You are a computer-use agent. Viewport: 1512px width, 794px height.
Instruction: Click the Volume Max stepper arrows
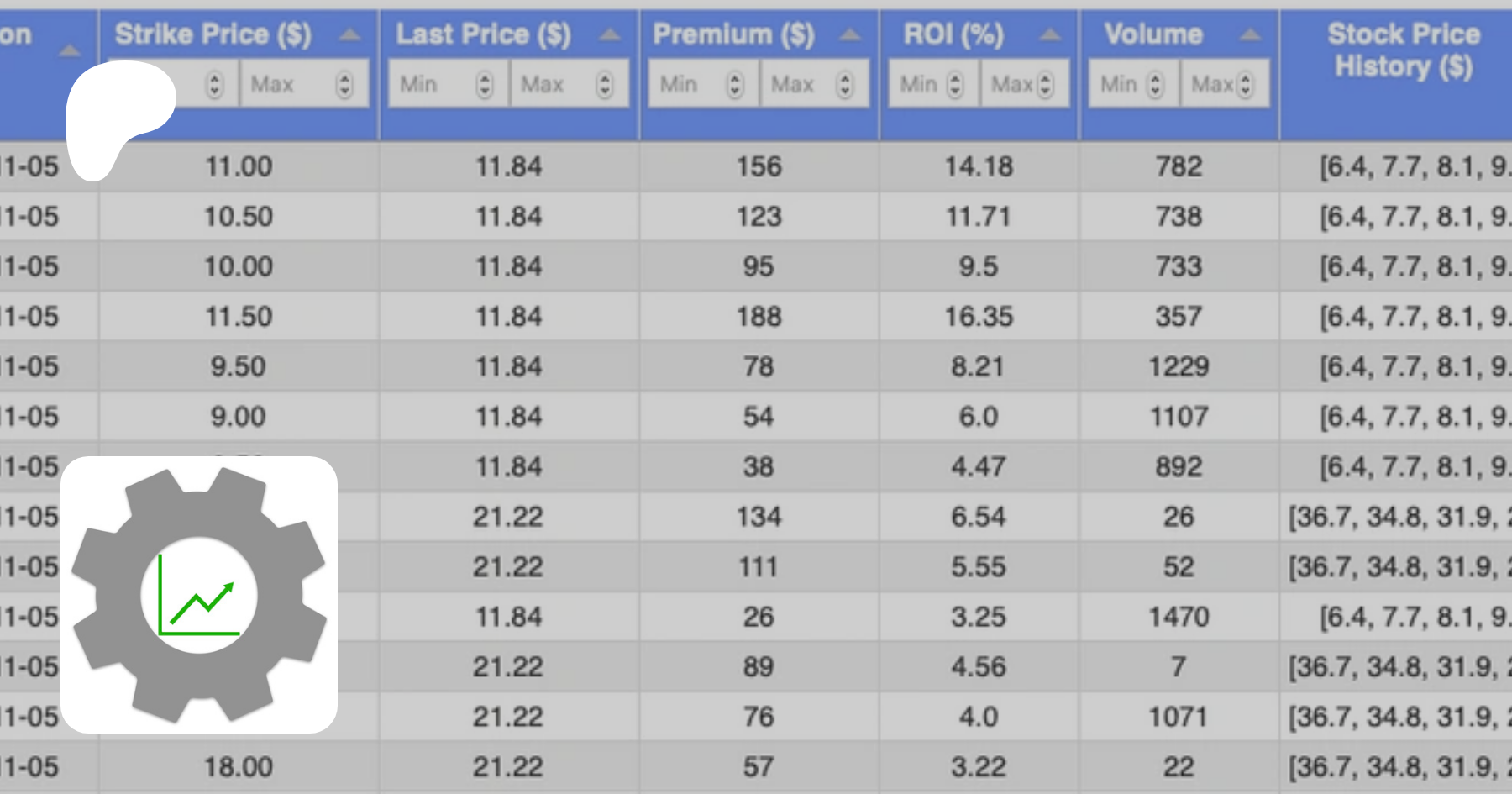1246,84
